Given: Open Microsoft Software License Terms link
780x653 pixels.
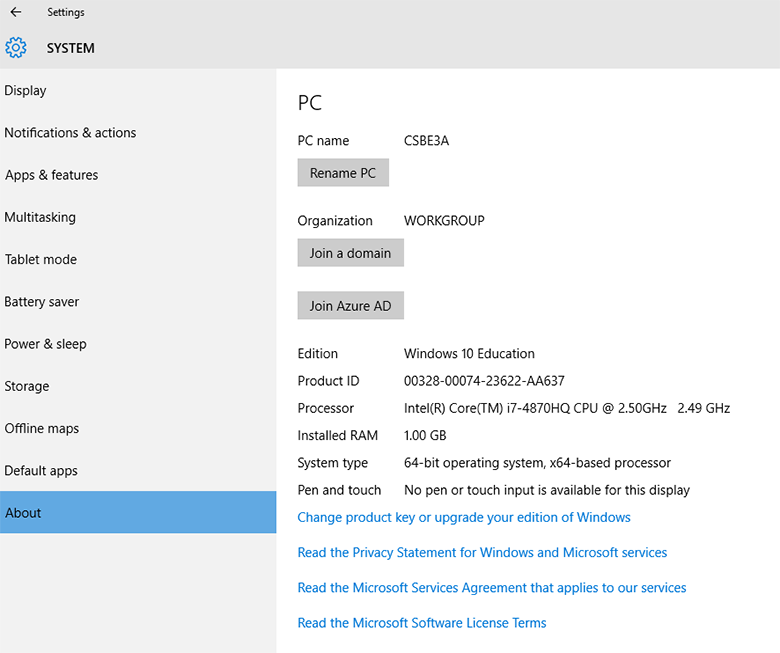Looking at the screenshot, I should pyautogui.click(x=422, y=623).
